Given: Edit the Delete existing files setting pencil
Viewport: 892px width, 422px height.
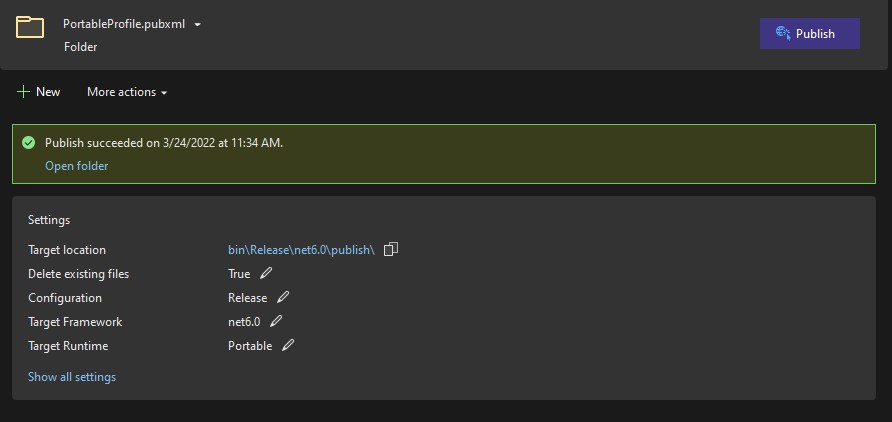Looking at the screenshot, I should (266, 273).
